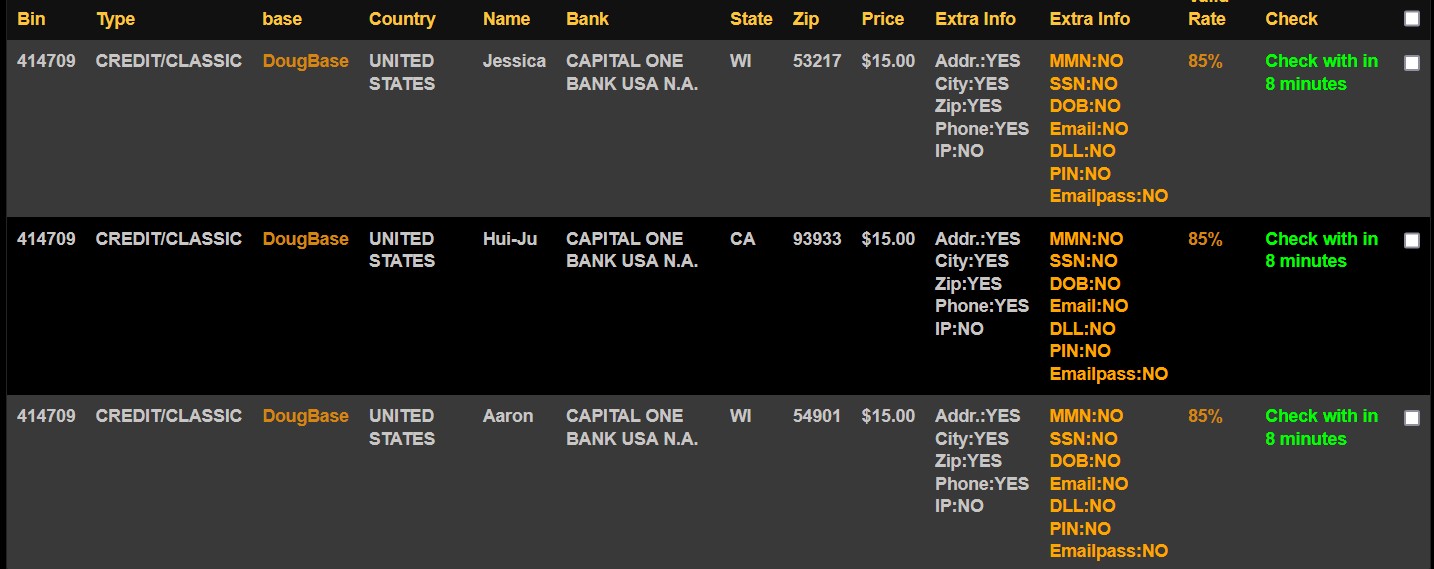The width and height of the screenshot is (1434, 569).
Task: Click 'Check with in 8 minutes' in last row
Action: tap(1321, 427)
